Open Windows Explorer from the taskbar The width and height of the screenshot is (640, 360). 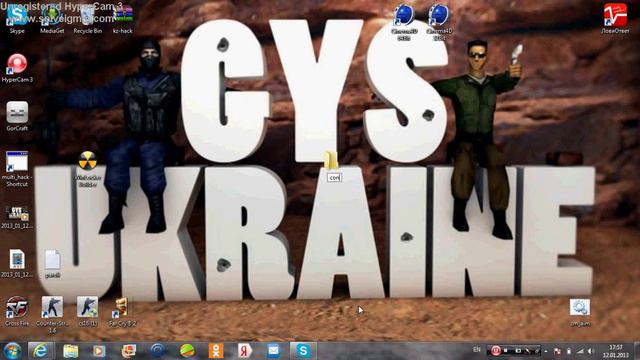71,351
